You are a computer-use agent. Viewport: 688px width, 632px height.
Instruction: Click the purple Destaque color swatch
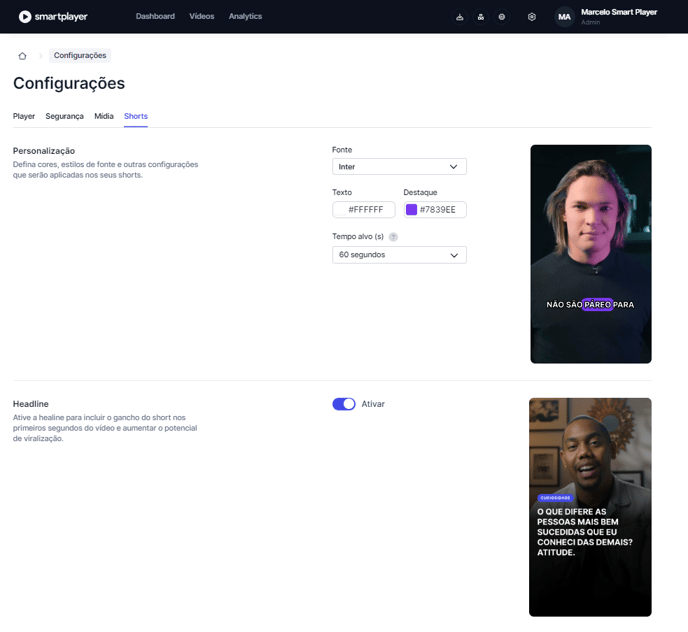tap(411, 210)
